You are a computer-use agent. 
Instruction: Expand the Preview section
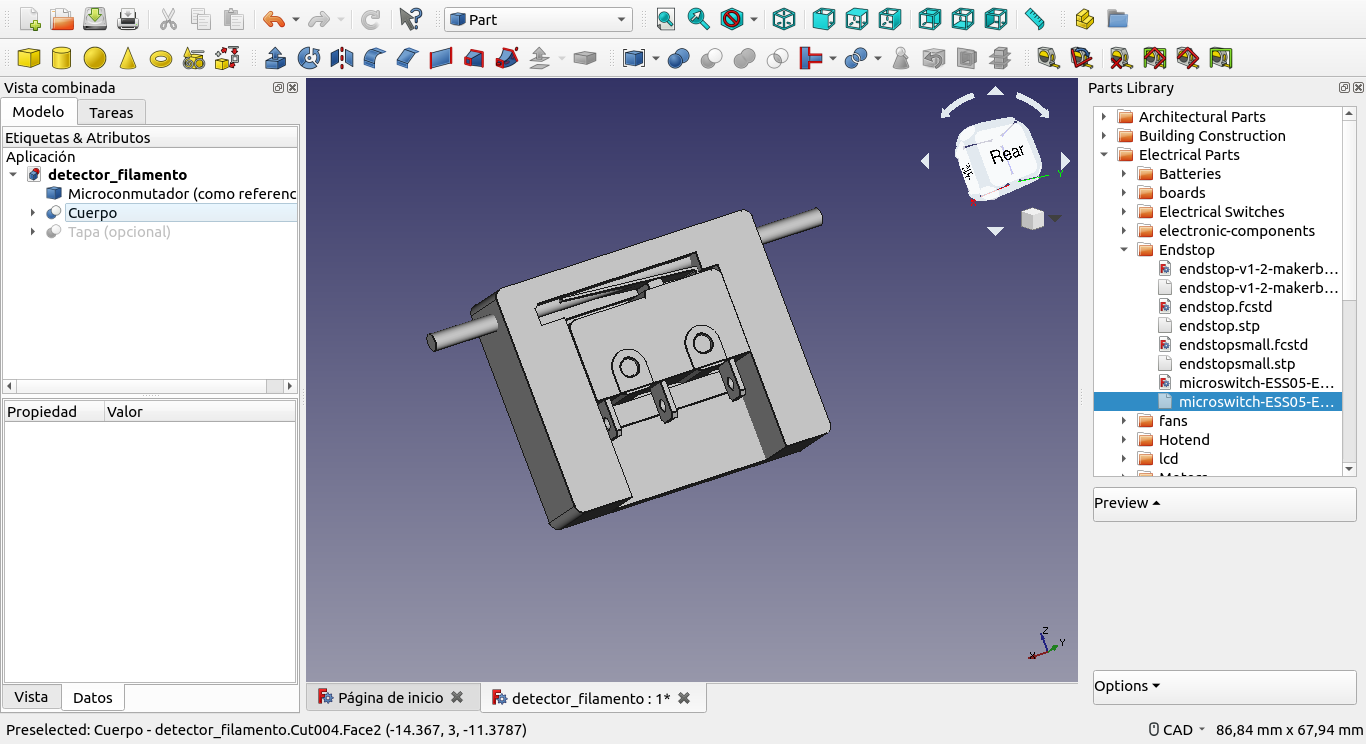point(1127,503)
